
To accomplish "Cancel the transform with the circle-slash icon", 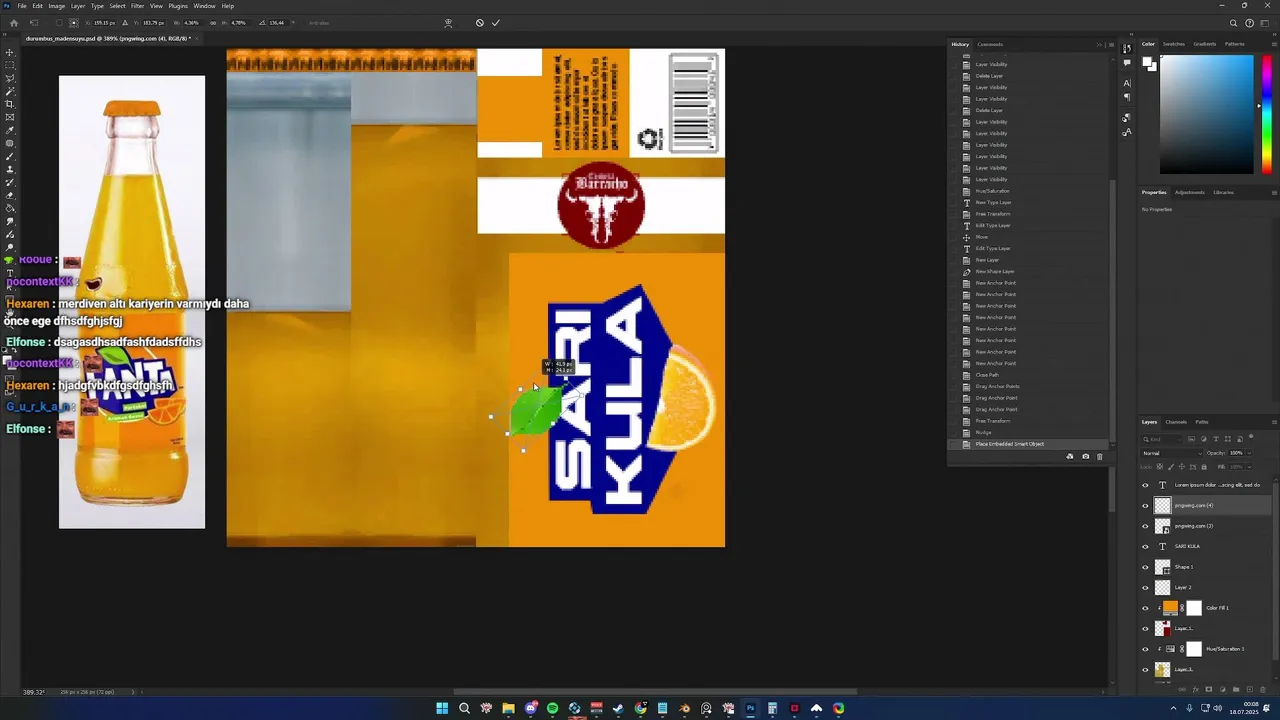I will point(479,22).
